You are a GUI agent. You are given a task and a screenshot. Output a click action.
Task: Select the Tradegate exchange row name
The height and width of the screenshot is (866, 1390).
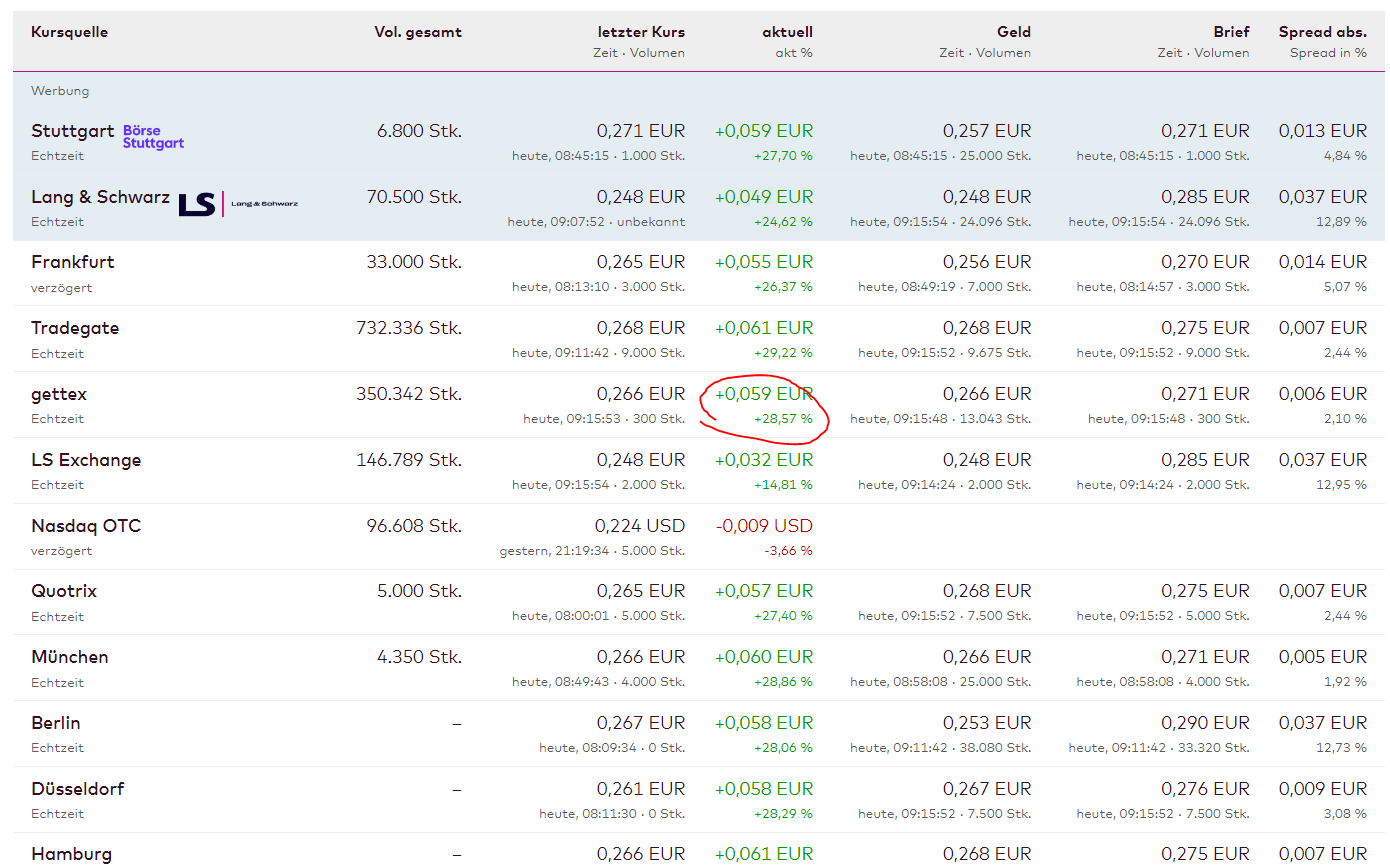pyautogui.click(x=75, y=328)
